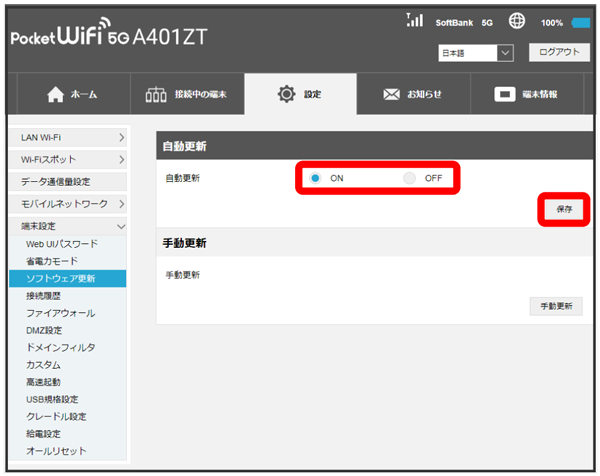Open ファイアウォール in the sidebar

pyautogui.click(x=60, y=313)
